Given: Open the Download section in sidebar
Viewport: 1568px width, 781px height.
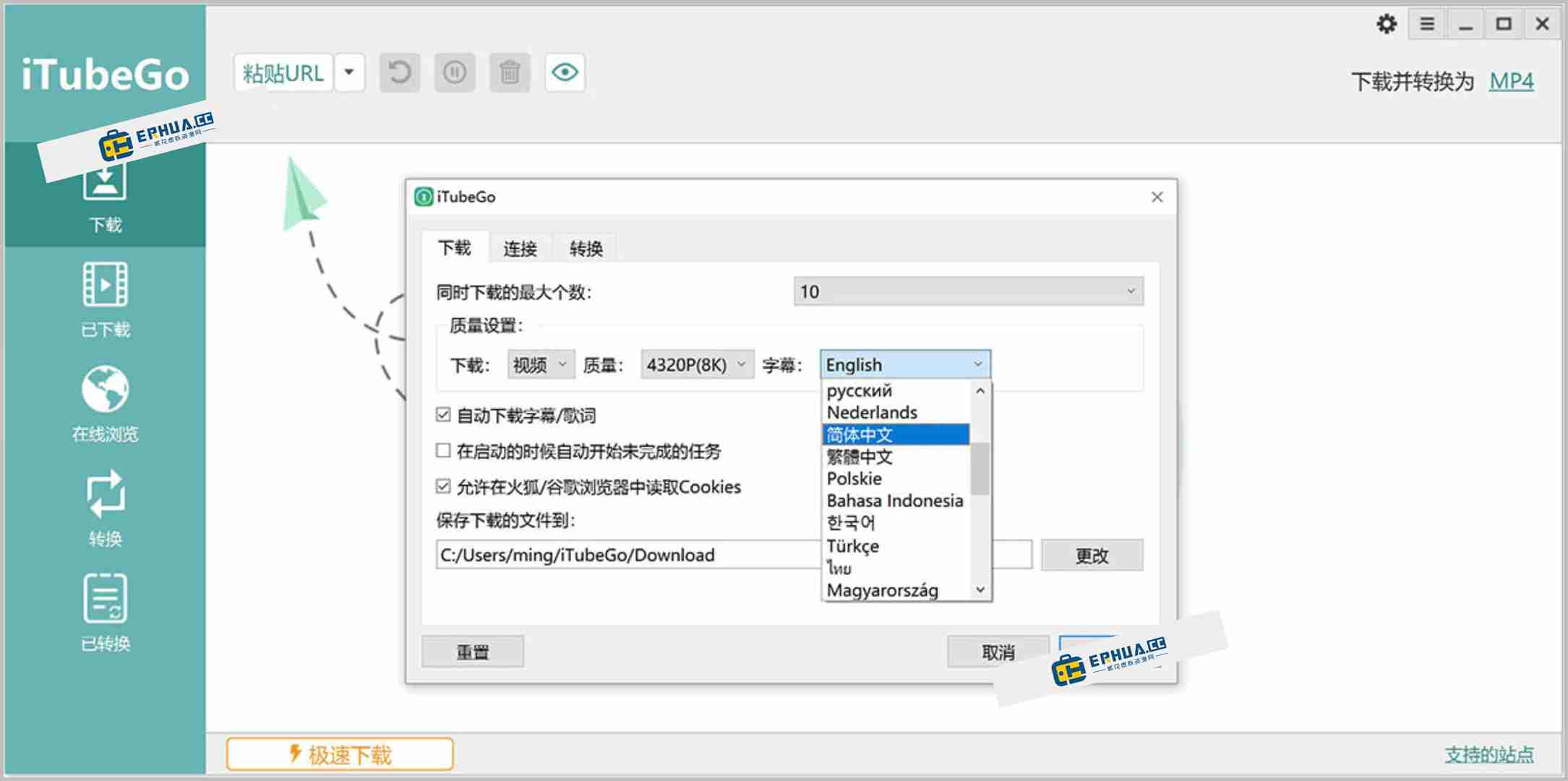Looking at the screenshot, I should click(x=105, y=197).
